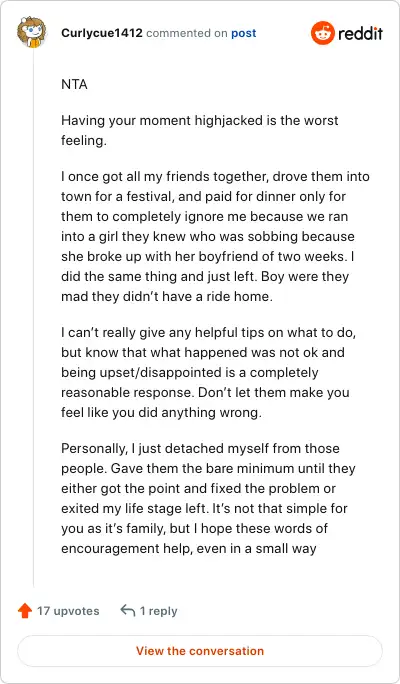Upvote with the orange arrow icon
400x684 pixels.
point(25,611)
